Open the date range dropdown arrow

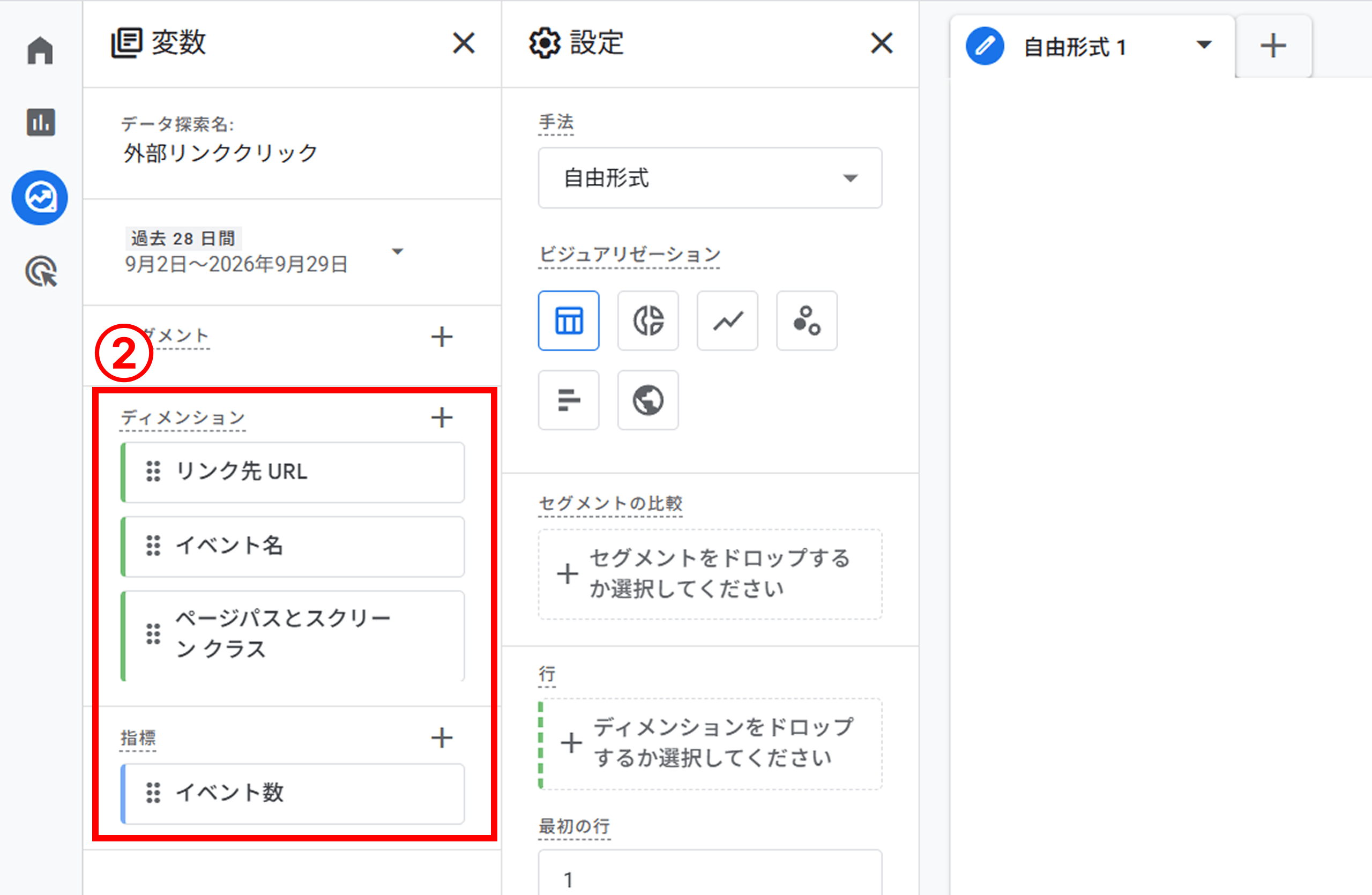pyautogui.click(x=397, y=251)
